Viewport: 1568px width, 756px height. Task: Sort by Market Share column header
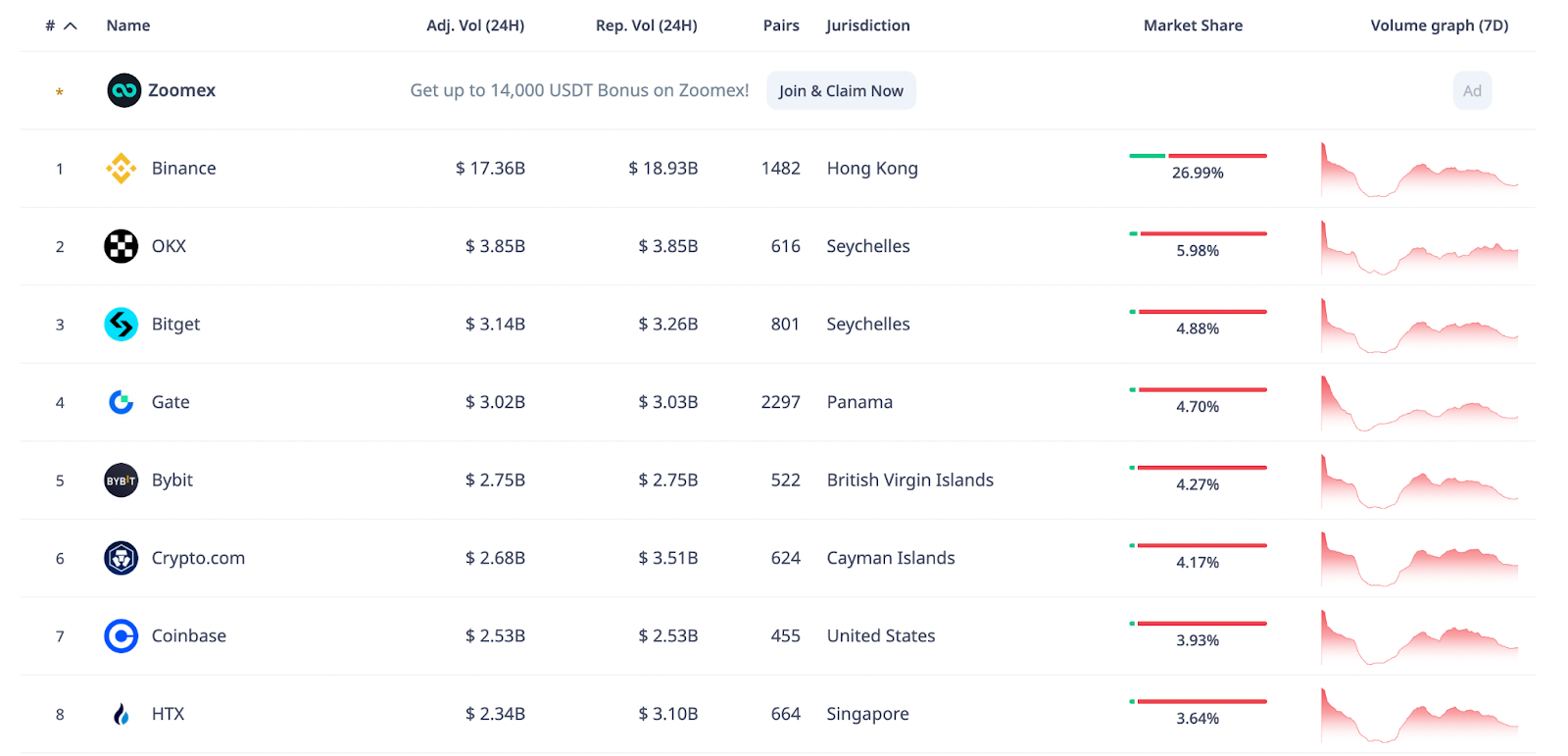tap(1193, 25)
